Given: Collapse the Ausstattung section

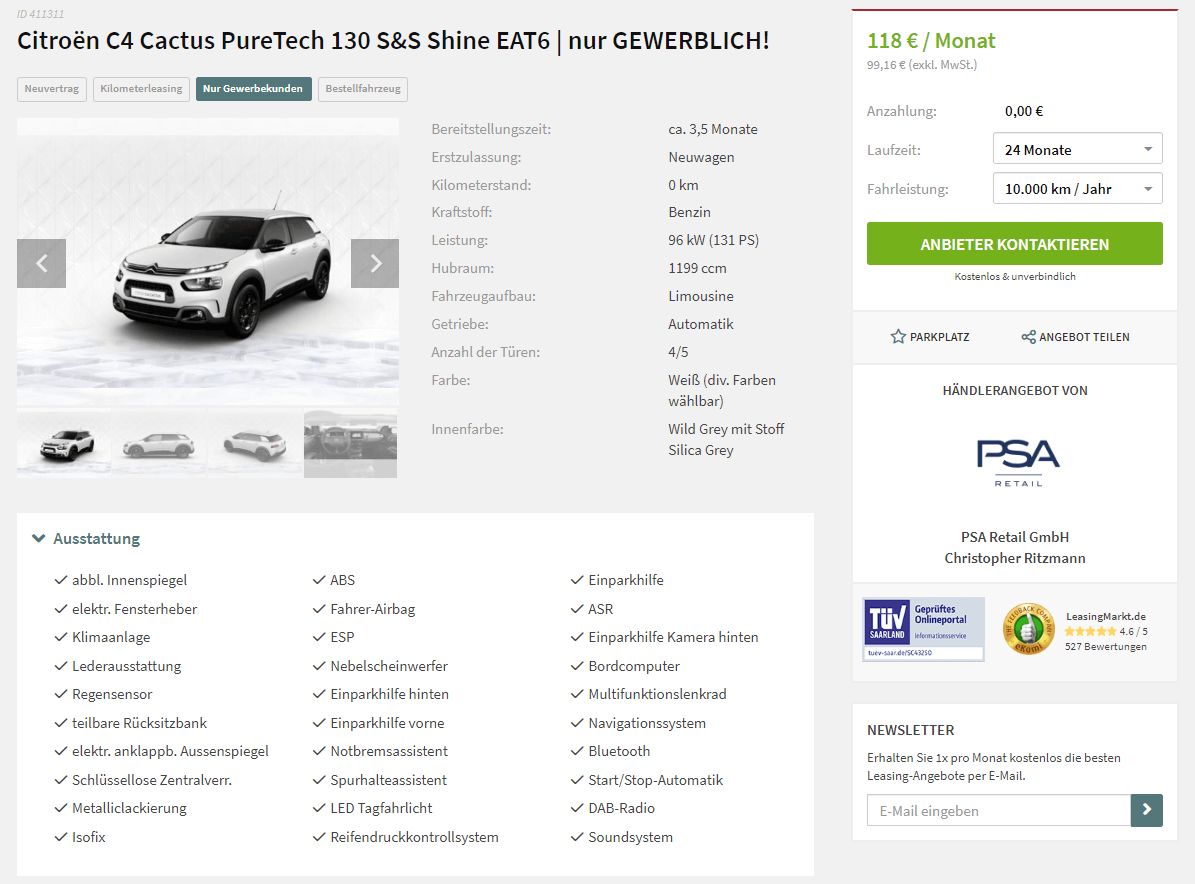Looking at the screenshot, I should tap(39, 539).
